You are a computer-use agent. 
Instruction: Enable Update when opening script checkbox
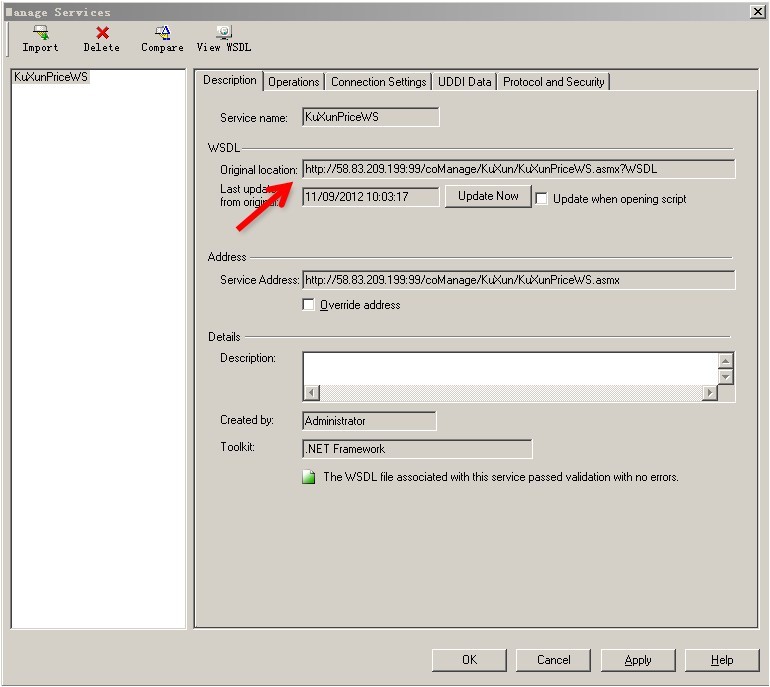pos(541,199)
